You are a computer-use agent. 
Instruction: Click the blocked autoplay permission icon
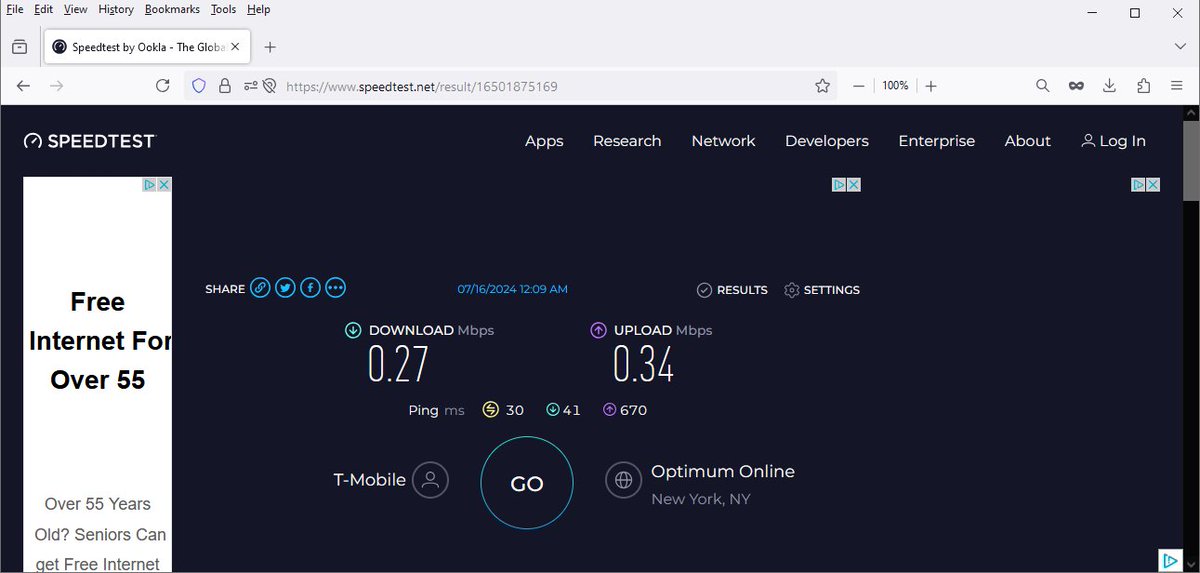click(x=269, y=86)
